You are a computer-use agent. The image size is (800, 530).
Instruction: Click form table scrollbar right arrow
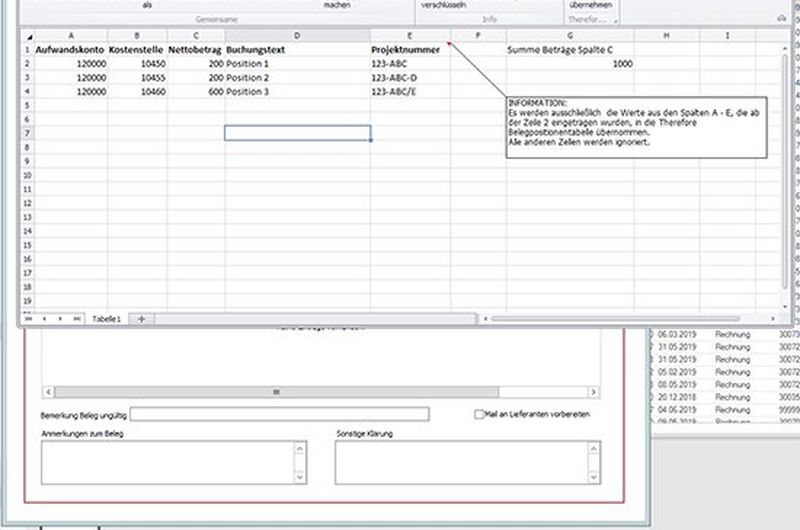click(593, 392)
